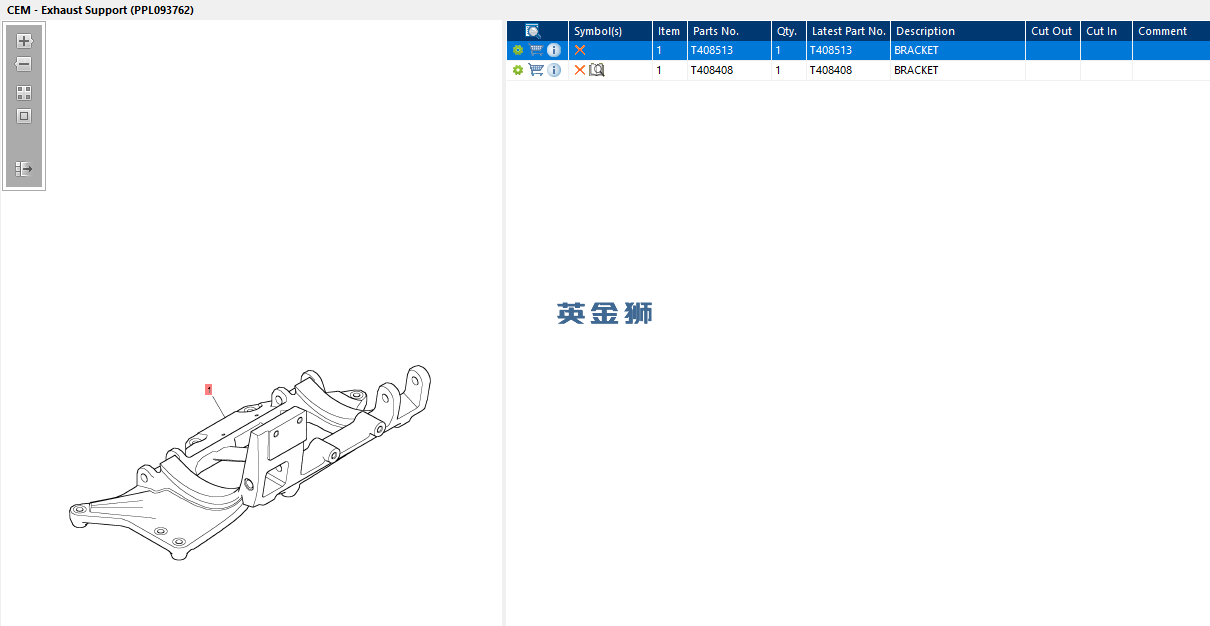This screenshot has width=1210, height=626.
Task: Click the green gear icon for T408513
Action: pos(518,50)
